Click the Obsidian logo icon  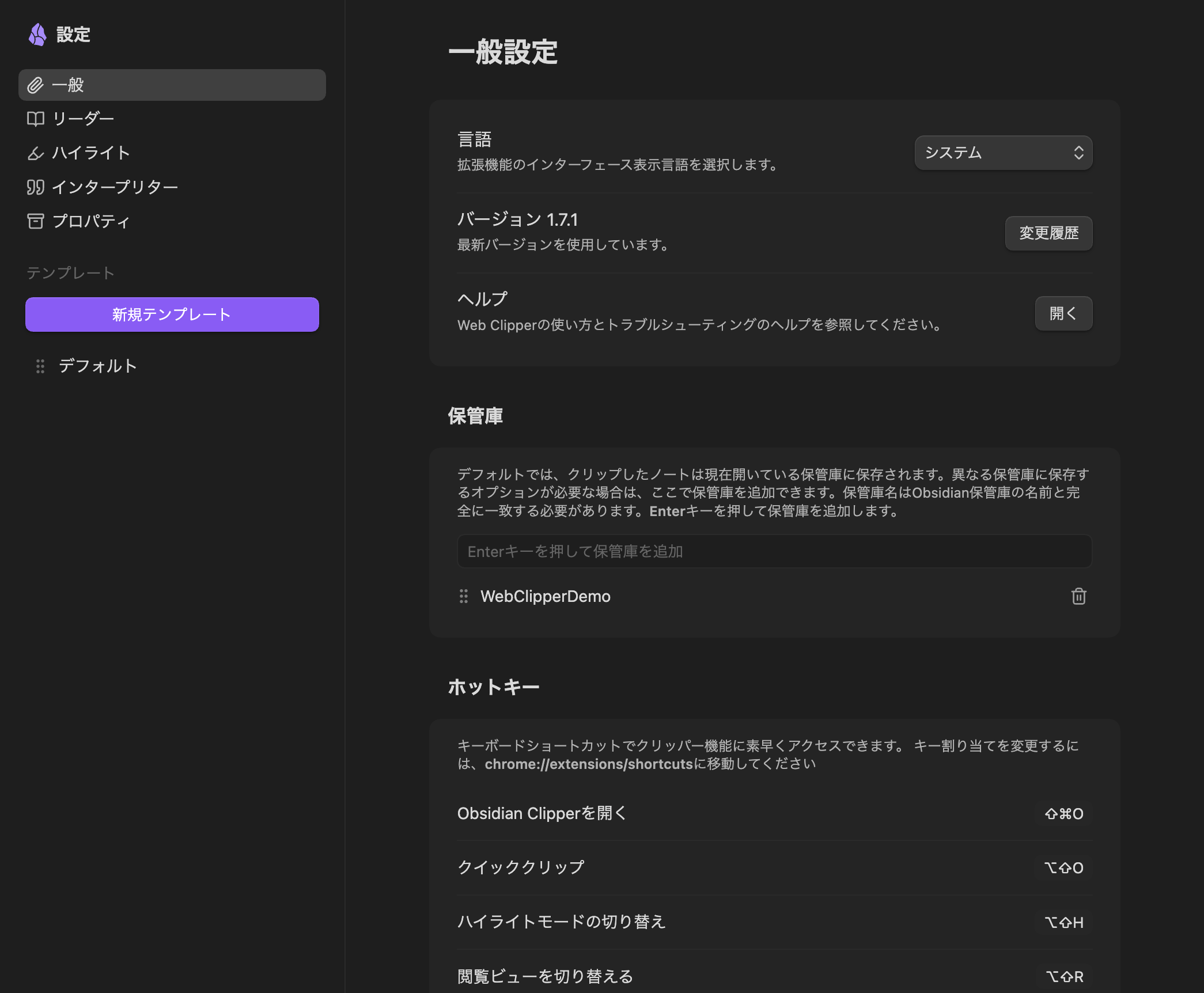point(37,35)
